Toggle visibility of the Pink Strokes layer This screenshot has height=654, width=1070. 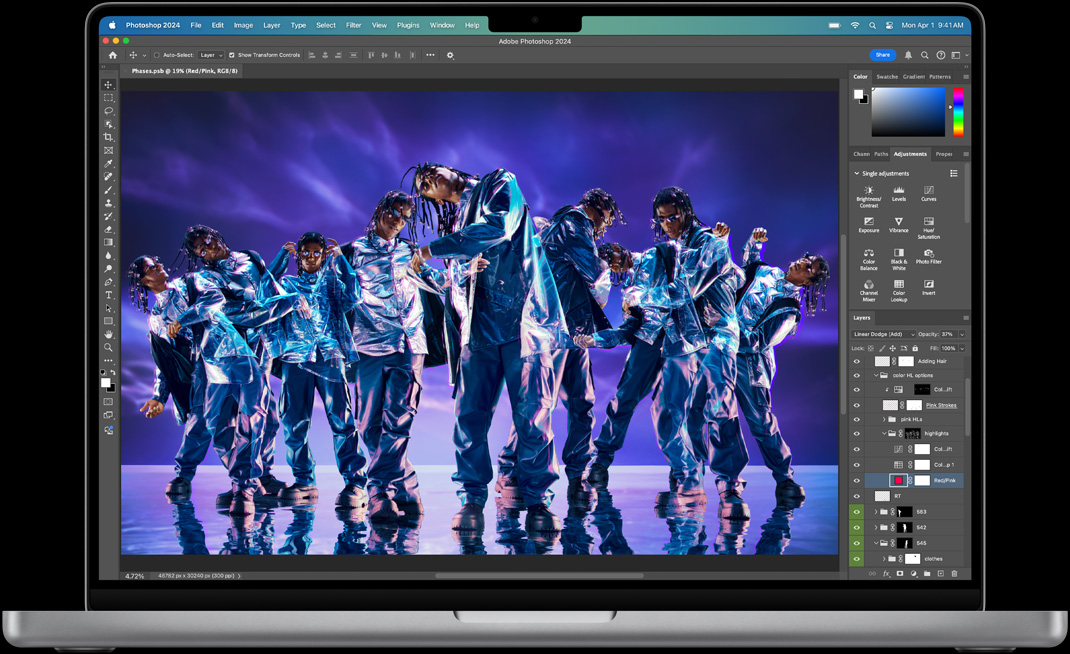point(856,405)
